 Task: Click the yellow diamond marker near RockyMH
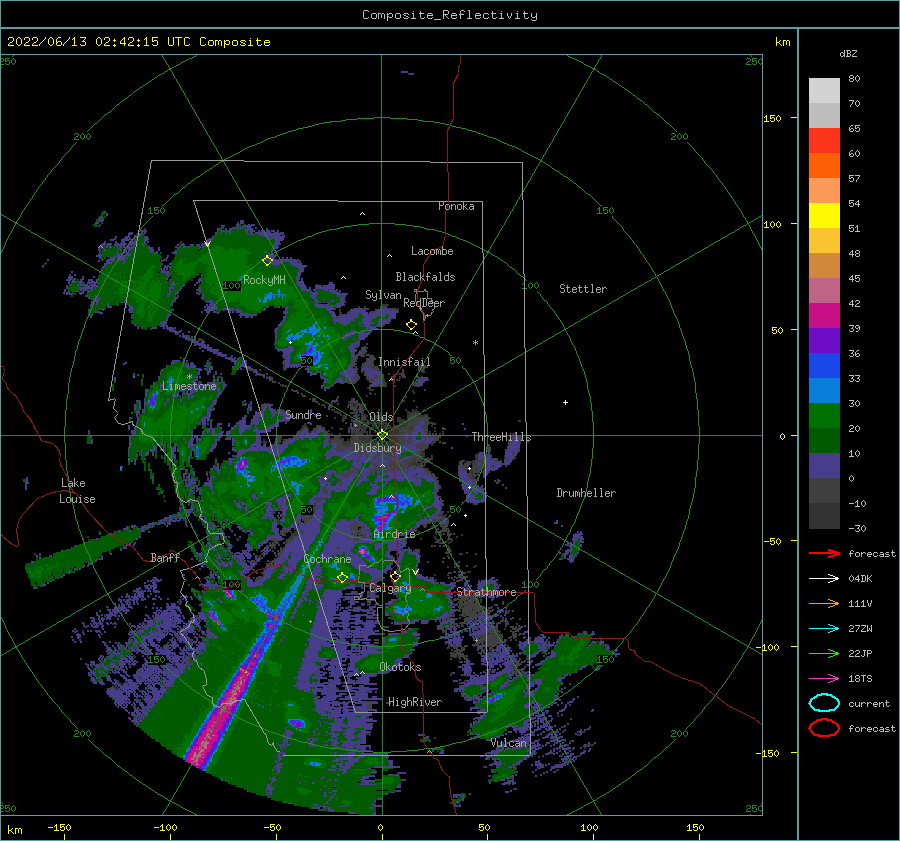[267, 261]
